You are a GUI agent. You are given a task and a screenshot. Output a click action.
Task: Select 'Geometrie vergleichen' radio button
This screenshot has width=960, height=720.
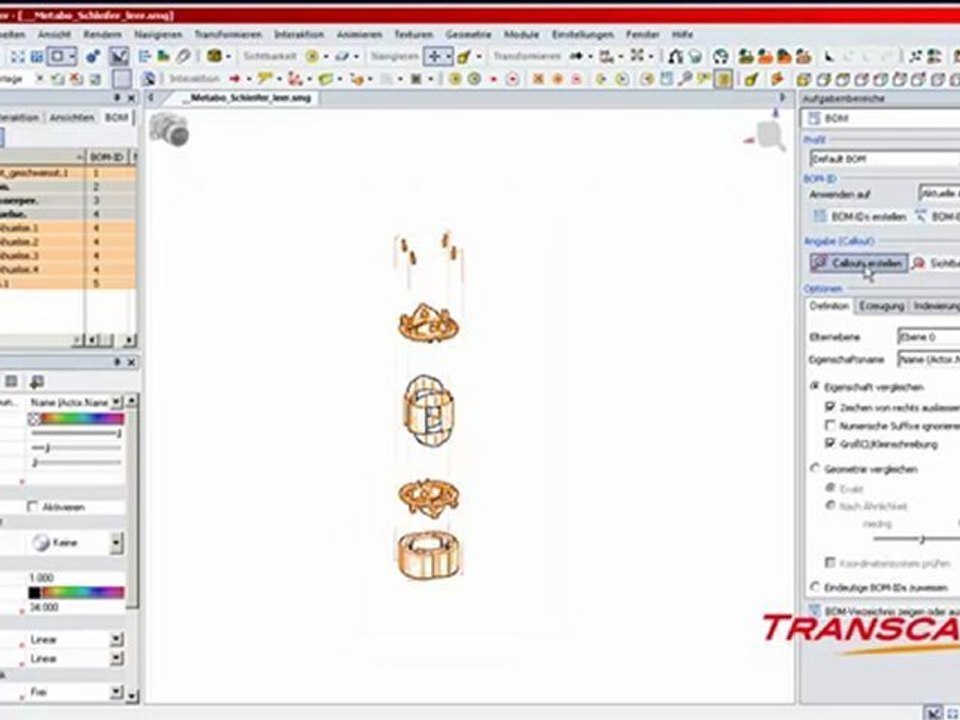point(815,468)
